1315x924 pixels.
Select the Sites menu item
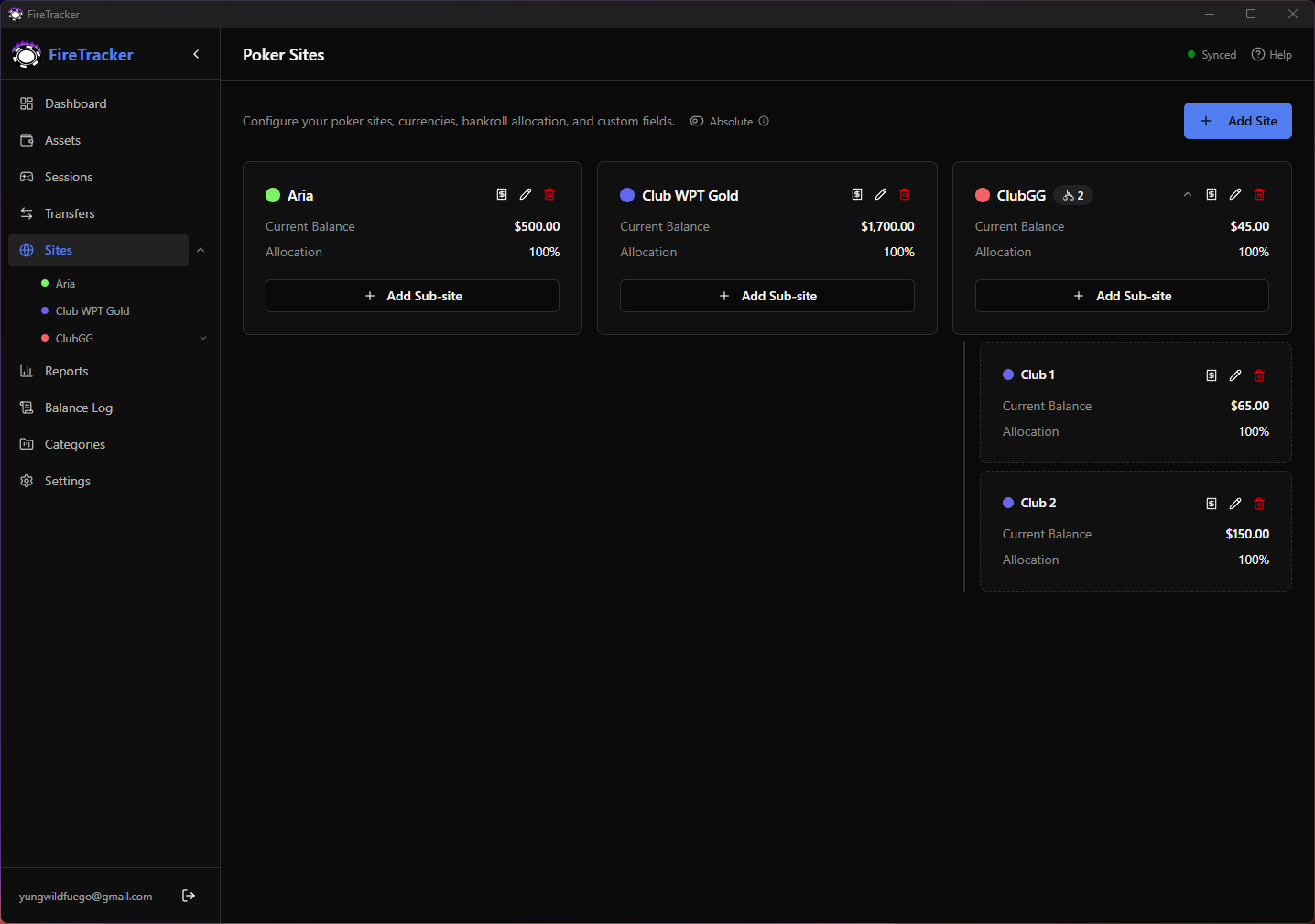click(x=98, y=250)
